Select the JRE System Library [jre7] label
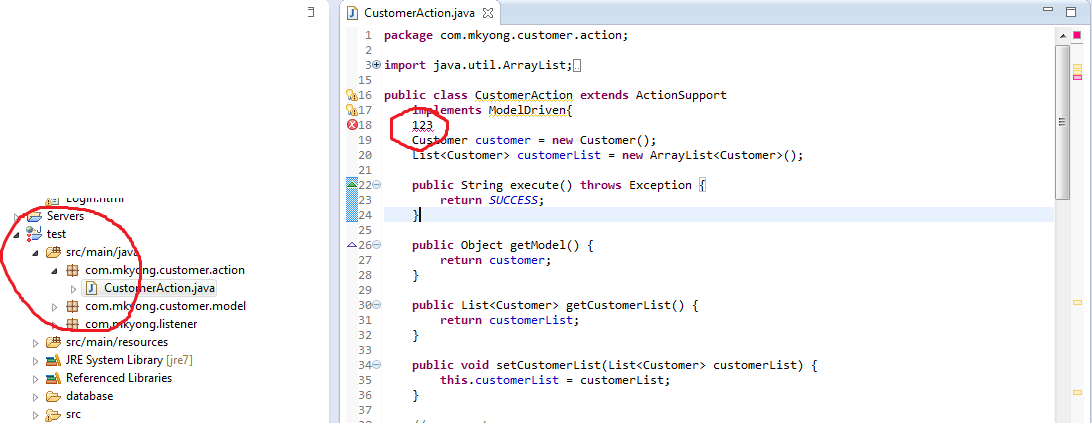This screenshot has width=1092, height=423. (x=130, y=360)
